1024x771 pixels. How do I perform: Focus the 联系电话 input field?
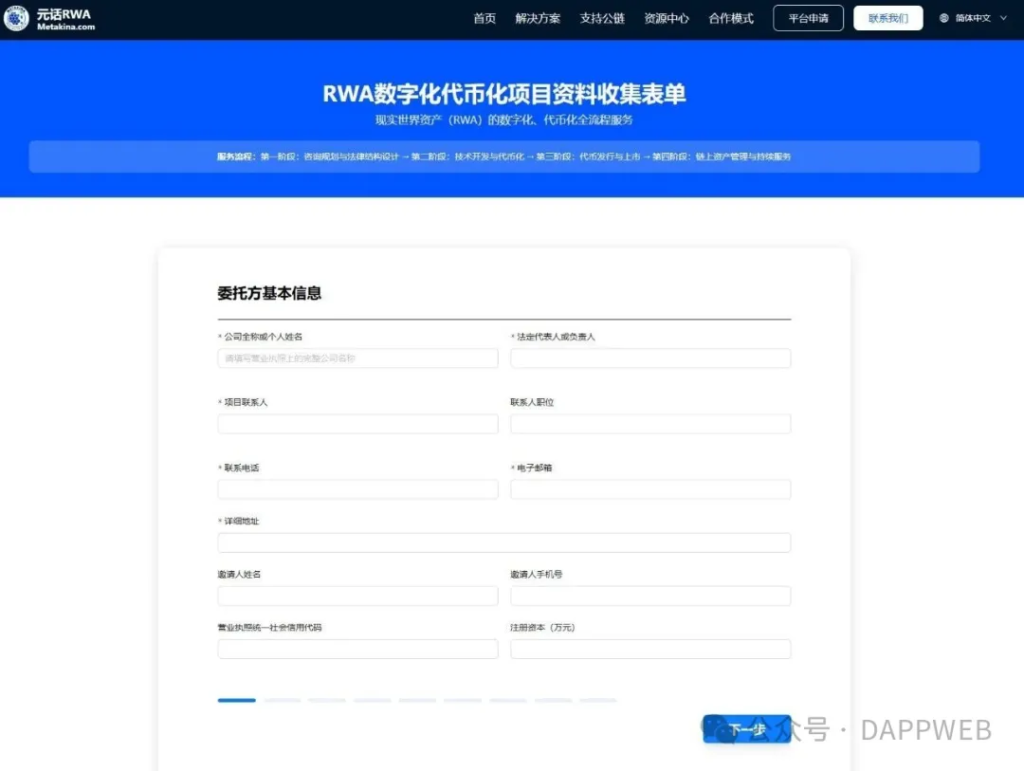pyautogui.click(x=358, y=489)
